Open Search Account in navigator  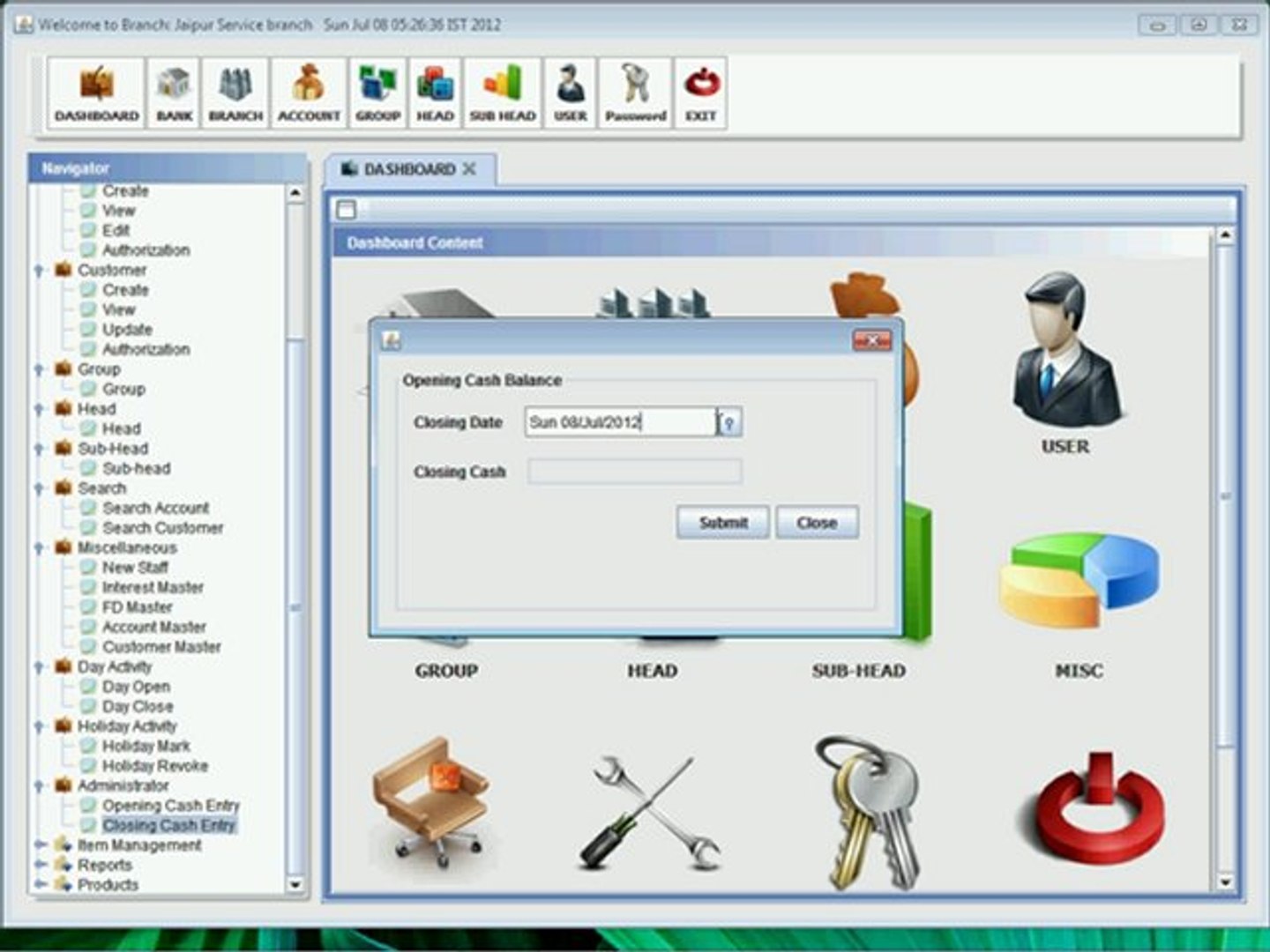[x=155, y=509]
